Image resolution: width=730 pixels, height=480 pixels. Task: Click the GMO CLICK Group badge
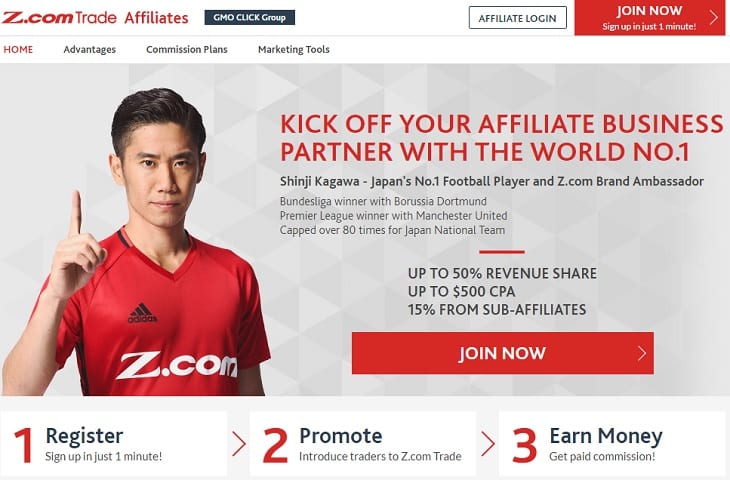pos(250,18)
